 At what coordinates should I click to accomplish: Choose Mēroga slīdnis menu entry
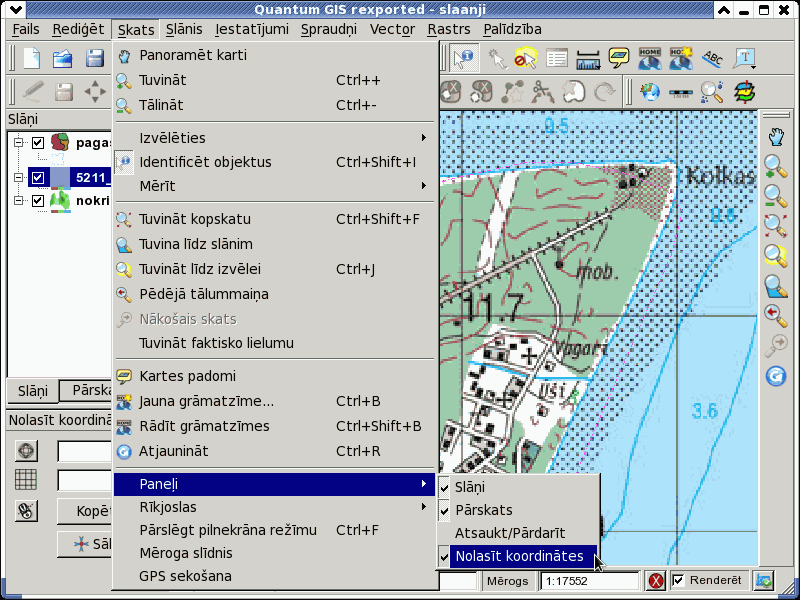pos(274,553)
